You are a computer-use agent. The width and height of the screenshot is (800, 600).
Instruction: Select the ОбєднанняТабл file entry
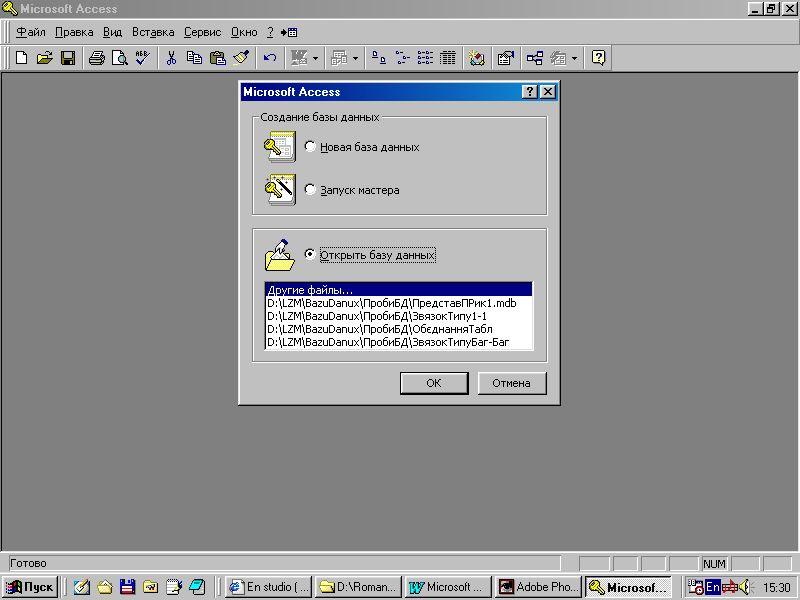tap(398, 329)
